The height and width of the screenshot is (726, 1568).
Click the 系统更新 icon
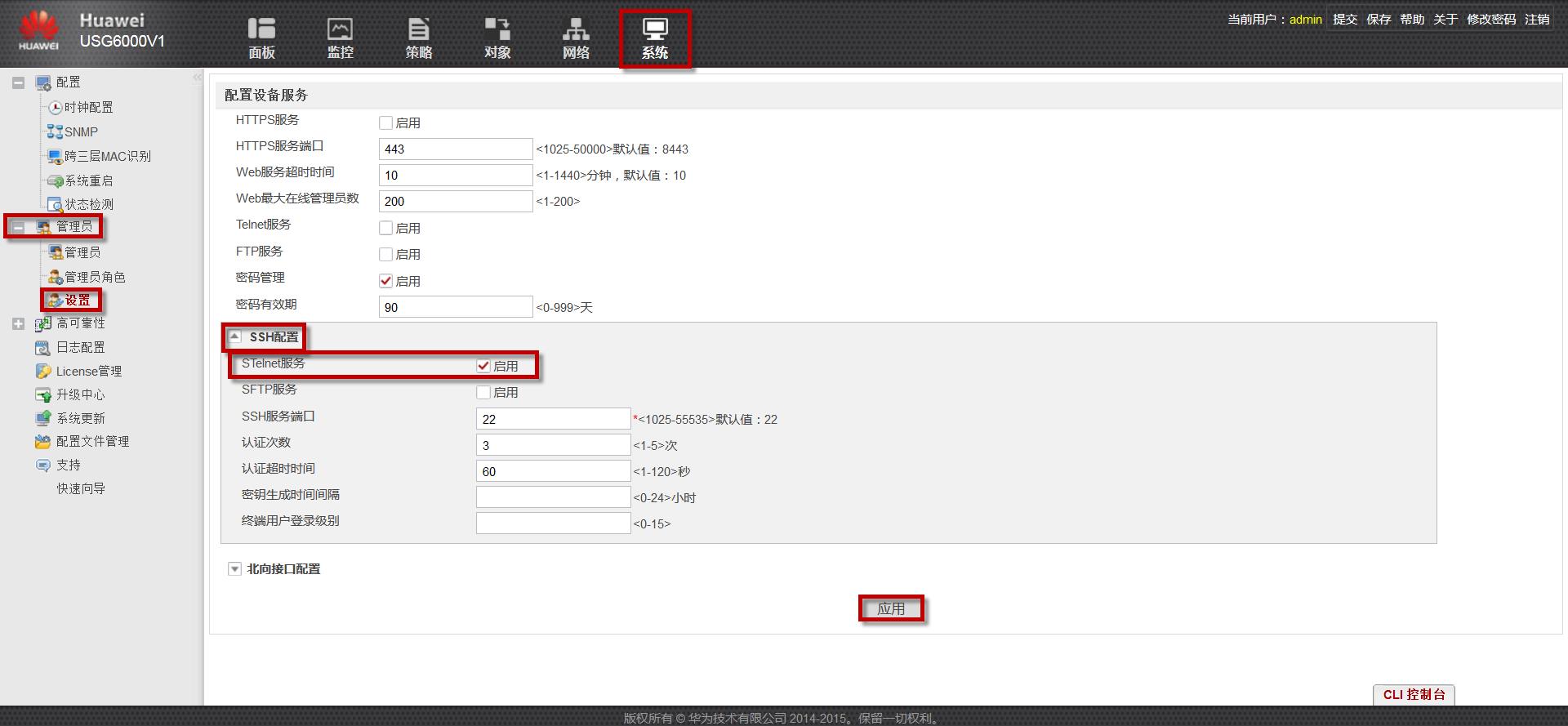tap(43, 418)
